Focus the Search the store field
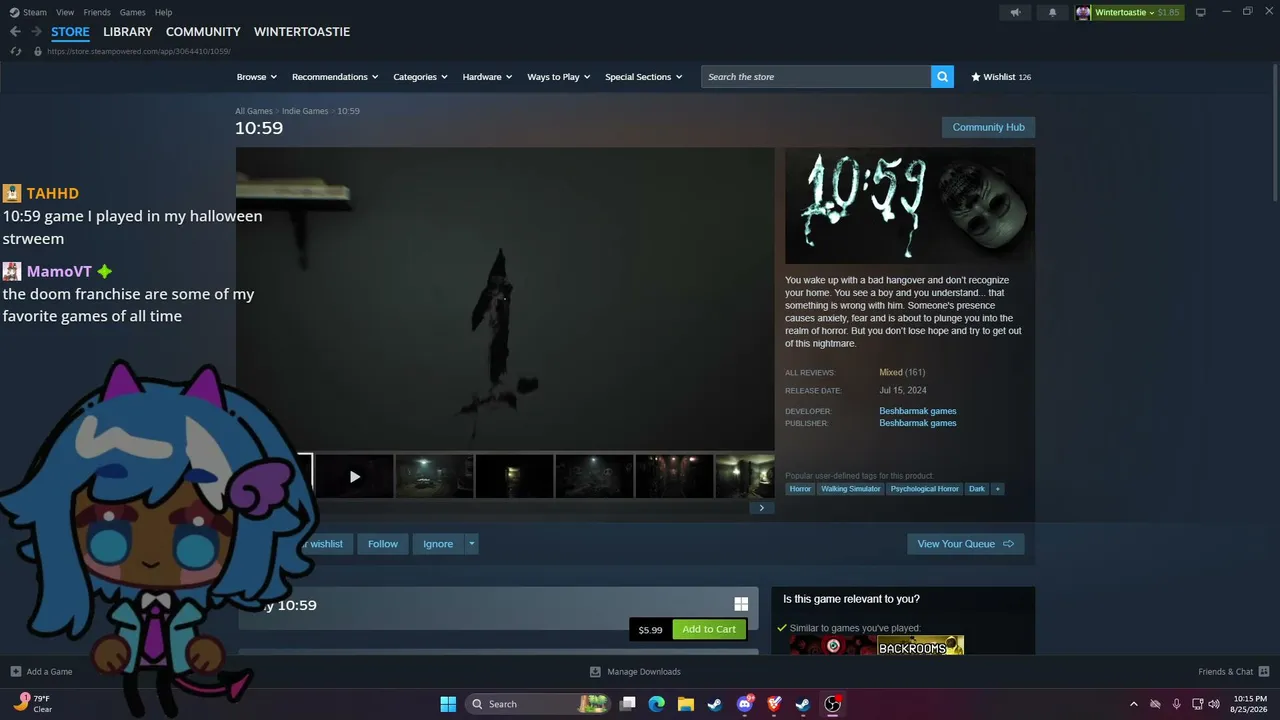 (x=816, y=77)
